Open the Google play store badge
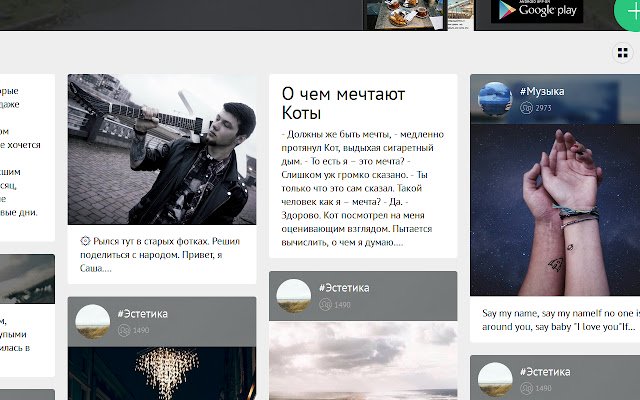This screenshot has width=640, height=400. point(537,11)
